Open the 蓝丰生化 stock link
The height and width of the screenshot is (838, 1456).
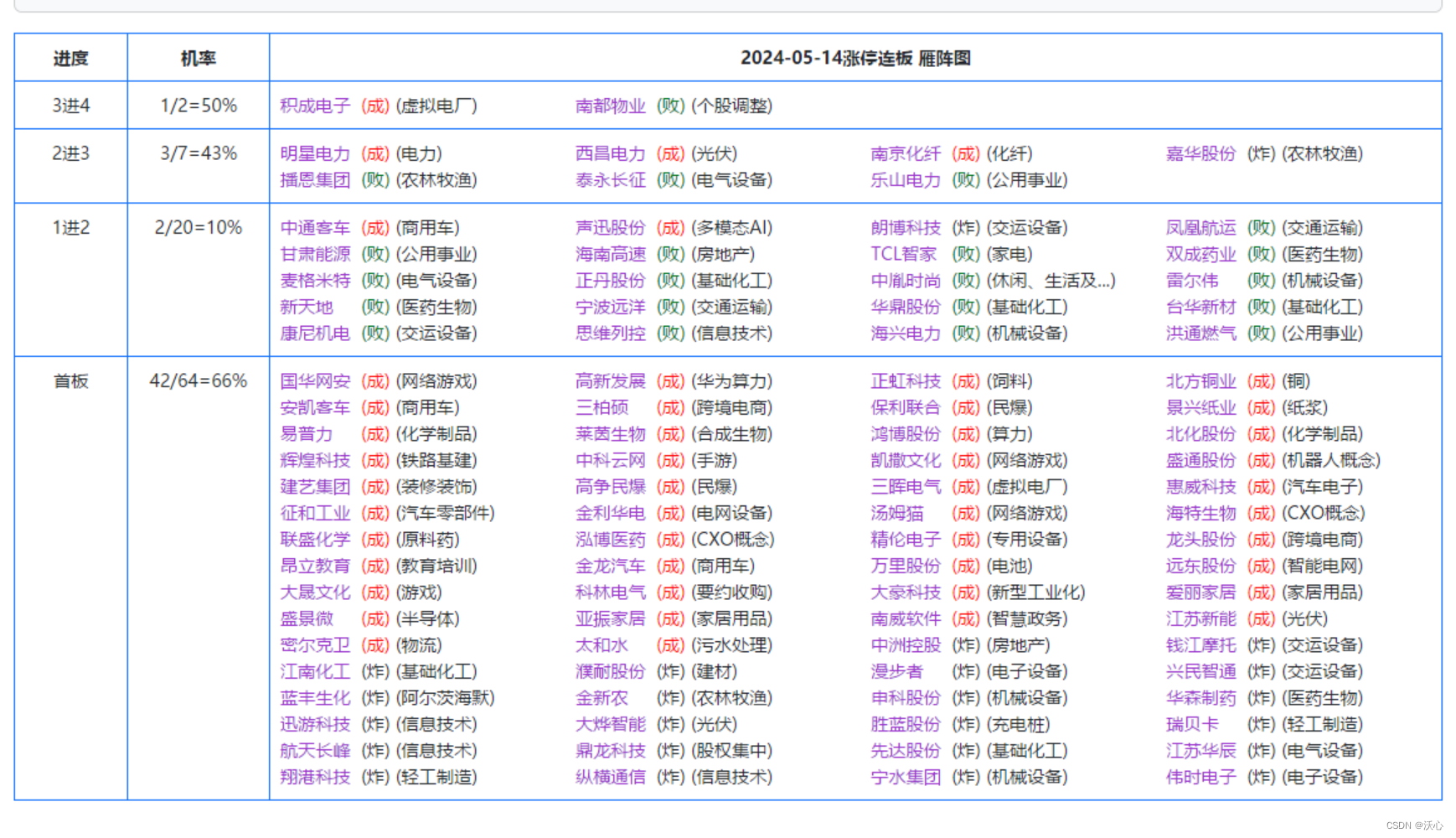(315, 698)
